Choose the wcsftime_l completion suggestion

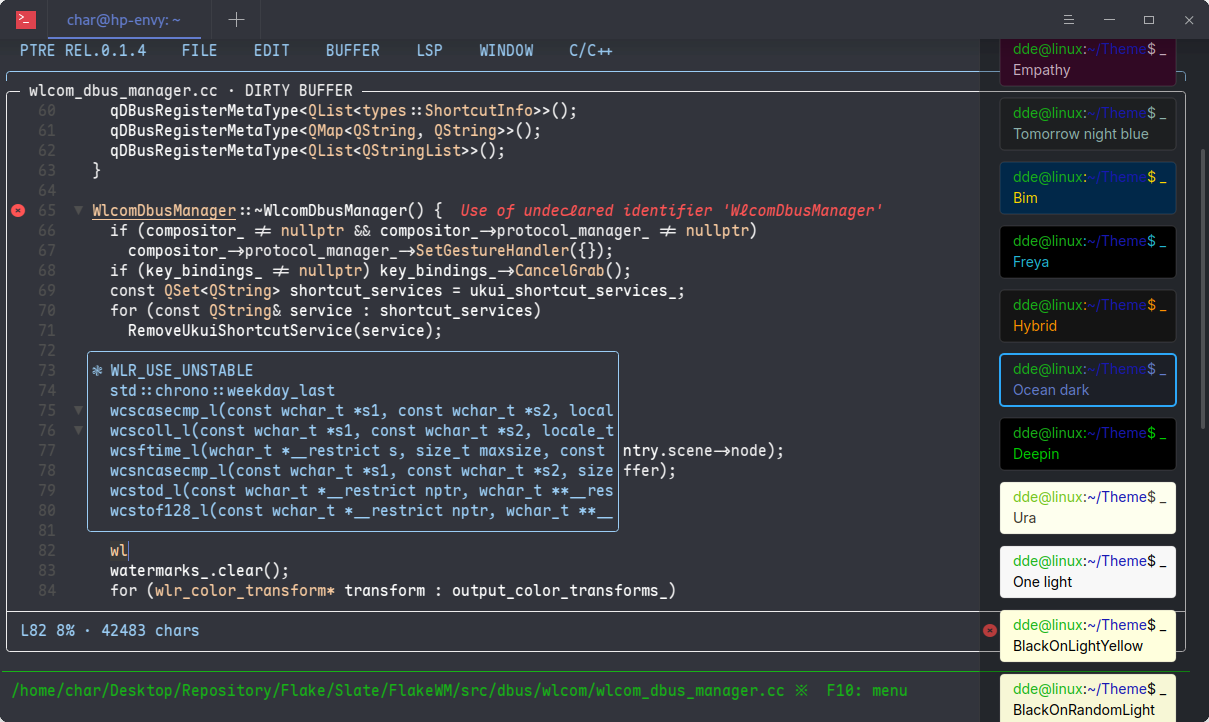point(353,451)
